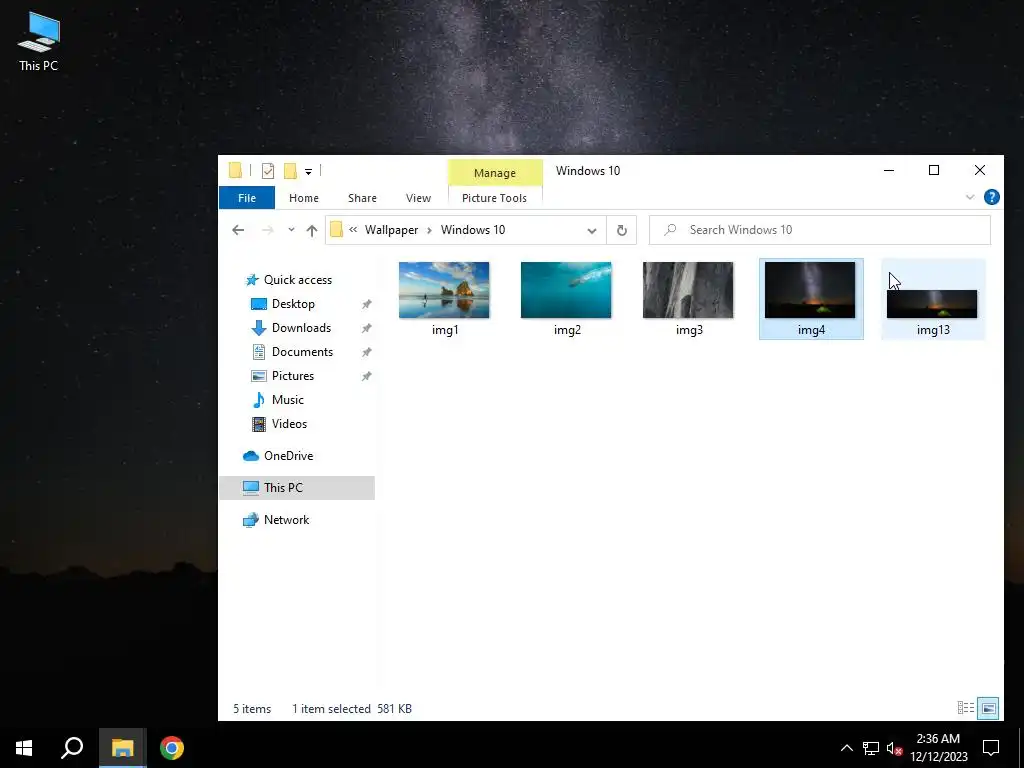The width and height of the screenshot is (1024, 768).
Task: Open Desktop in navigation pane
Action: (x=293, y=304)
